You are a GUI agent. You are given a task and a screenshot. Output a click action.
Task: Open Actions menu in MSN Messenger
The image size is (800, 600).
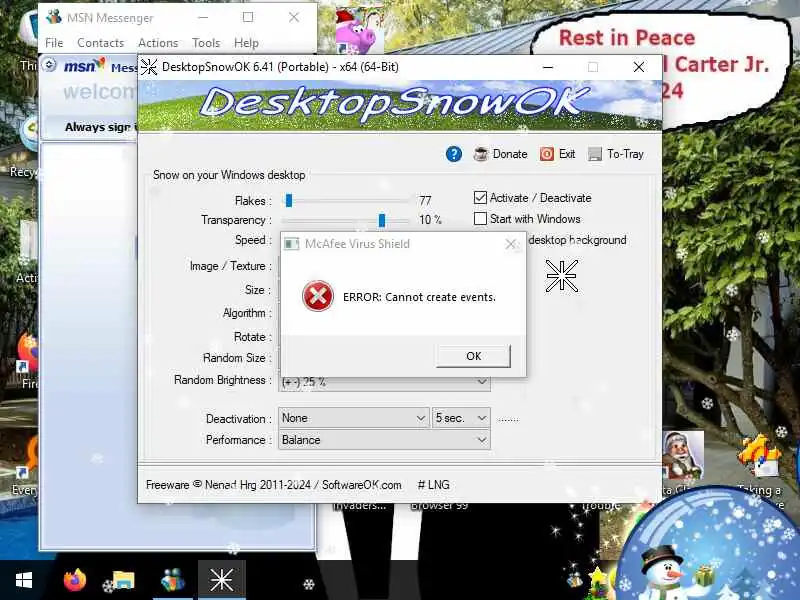click(158, 43)
